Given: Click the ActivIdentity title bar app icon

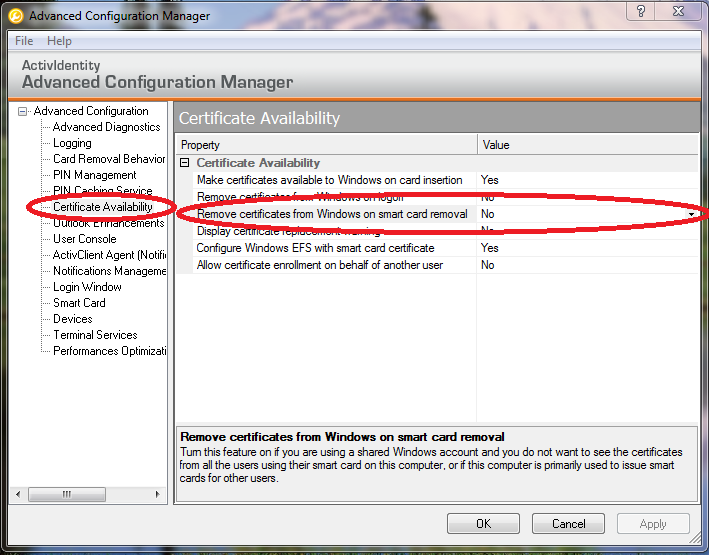Looking at the screenshot, I should coord(16,16).
